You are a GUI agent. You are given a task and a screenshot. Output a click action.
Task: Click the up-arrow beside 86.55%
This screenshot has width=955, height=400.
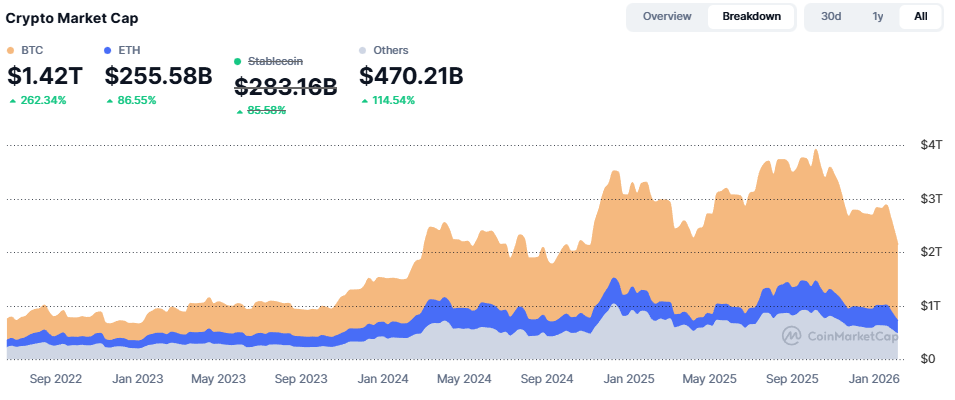(x=110, y=101)
